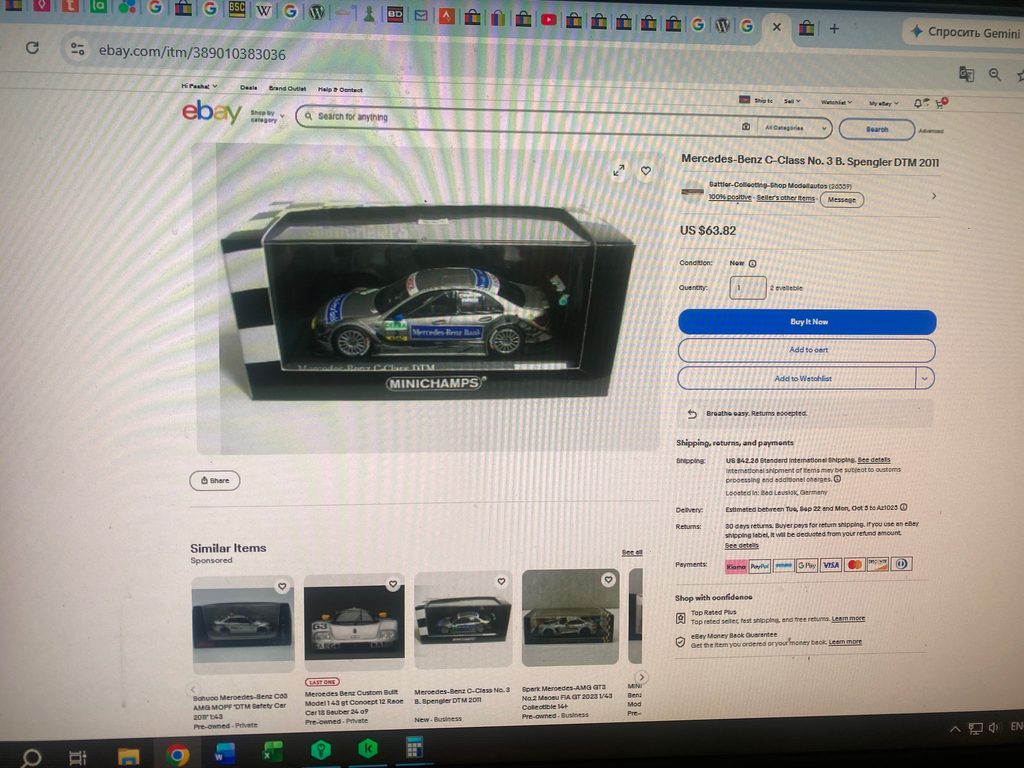Viewport: 1024px width, 768px height.
Task: Open the All Categories dropdown
Action: point(793,128)
